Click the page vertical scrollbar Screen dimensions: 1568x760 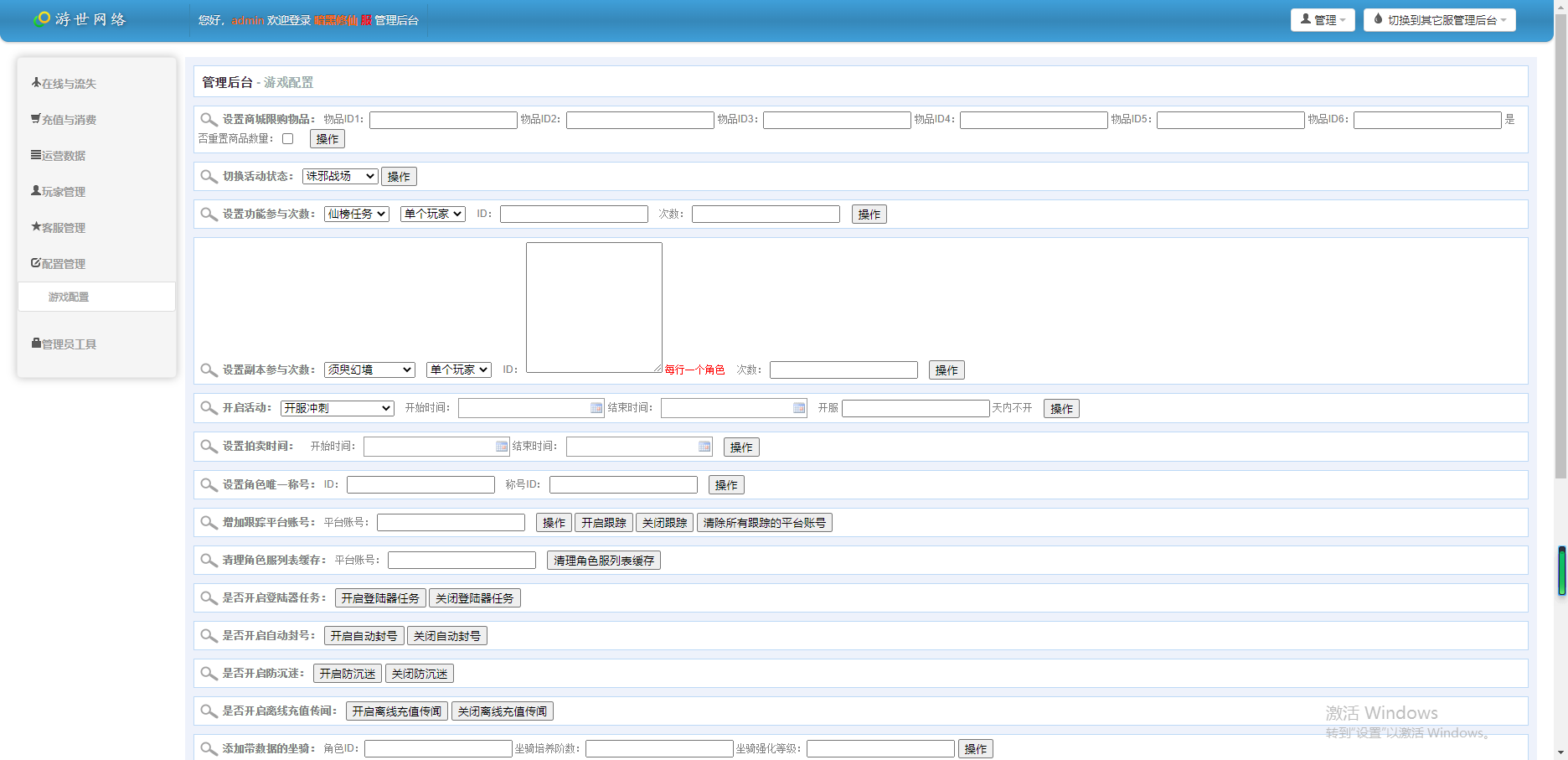1560,251
